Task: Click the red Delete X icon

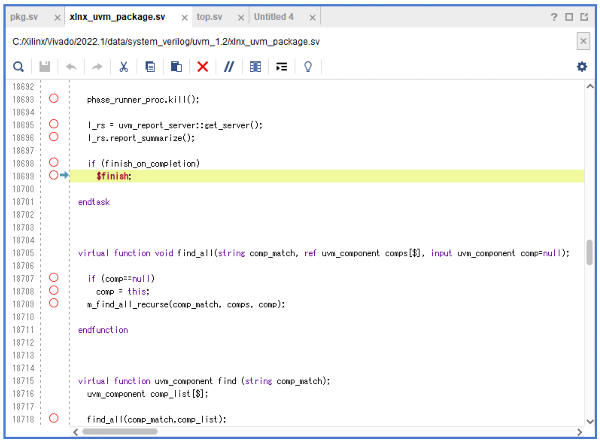Action: (x=202, y=67)
